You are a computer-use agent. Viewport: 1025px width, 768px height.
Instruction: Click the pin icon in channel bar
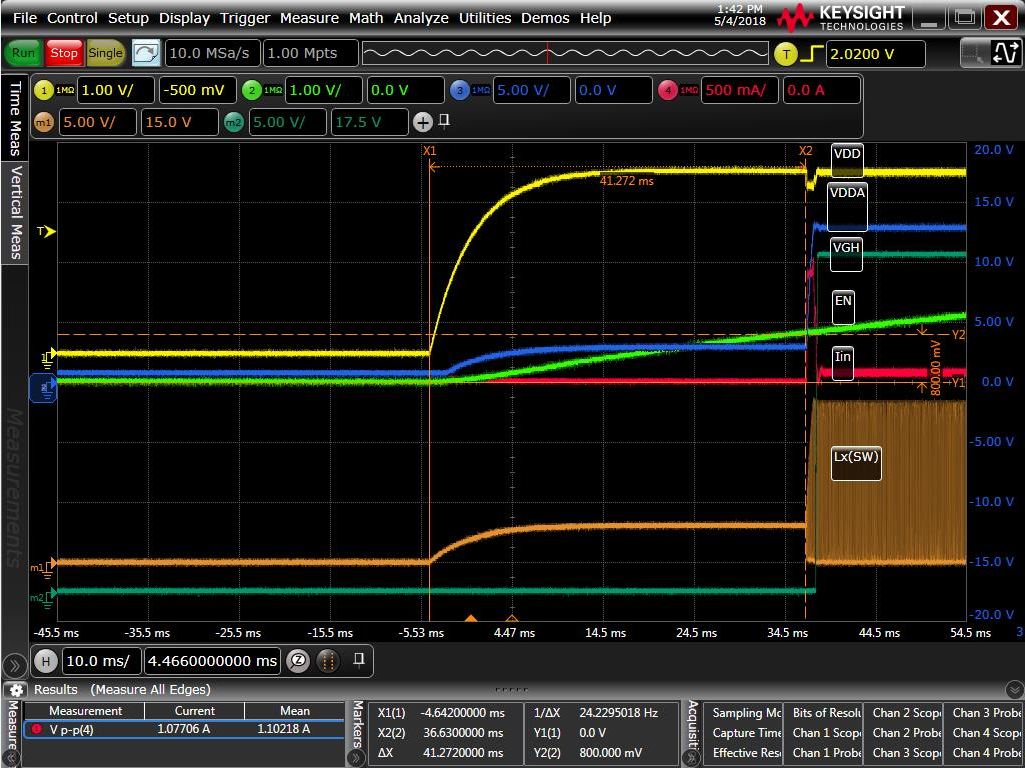pyautogui.click(x=445, y=120)
